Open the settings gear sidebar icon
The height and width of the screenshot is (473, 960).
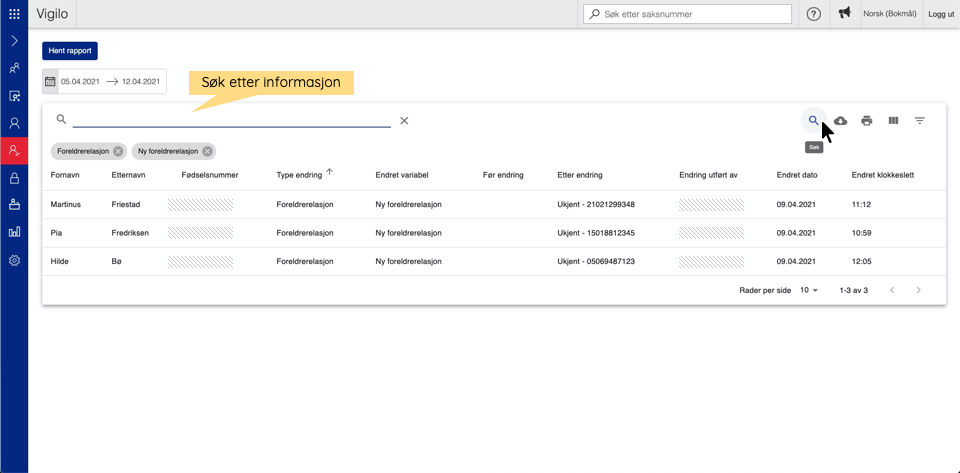pyautogui.click(x=14, y=261)
